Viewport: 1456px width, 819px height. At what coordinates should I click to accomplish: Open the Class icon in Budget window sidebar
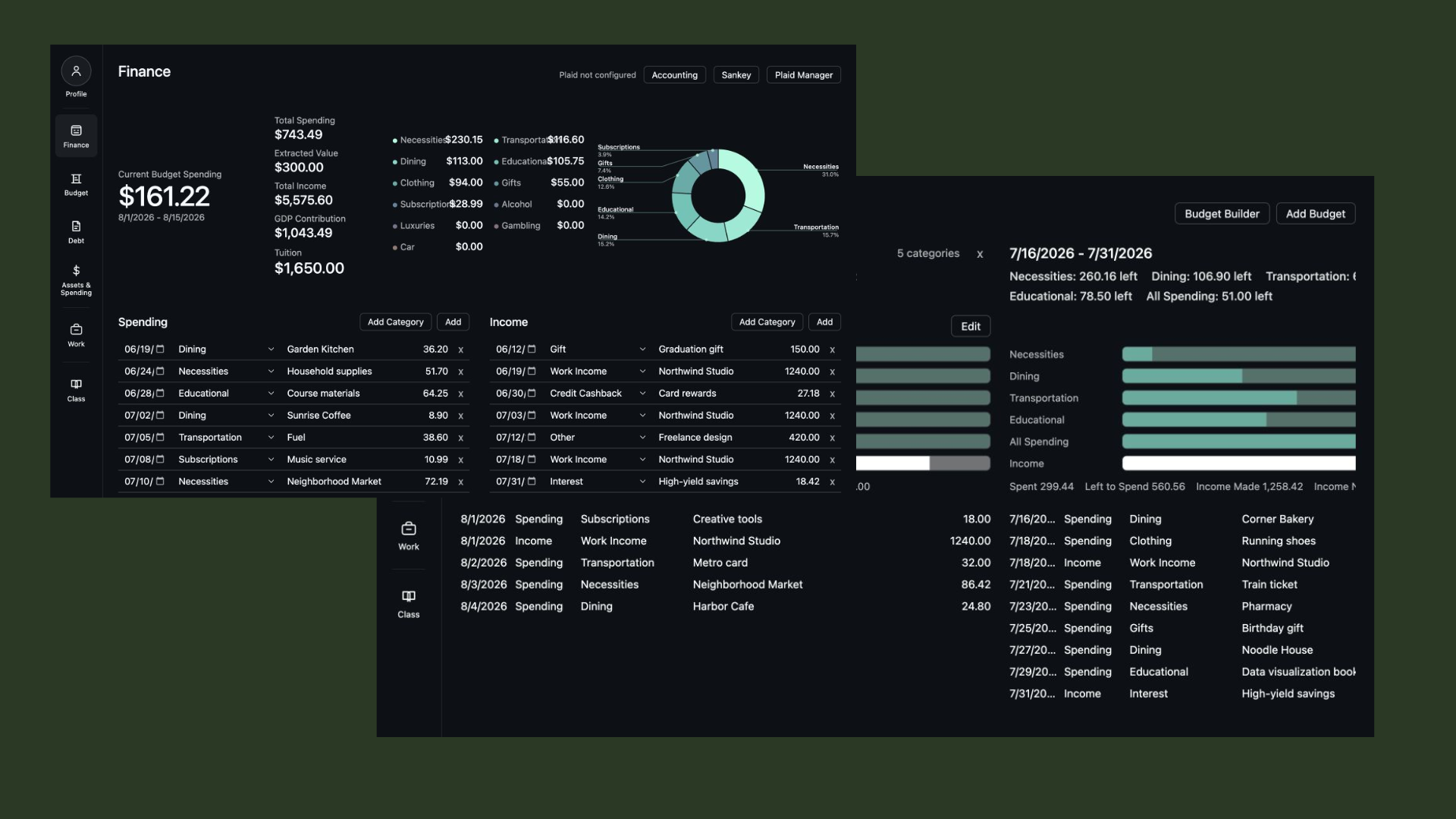point(409,604)
